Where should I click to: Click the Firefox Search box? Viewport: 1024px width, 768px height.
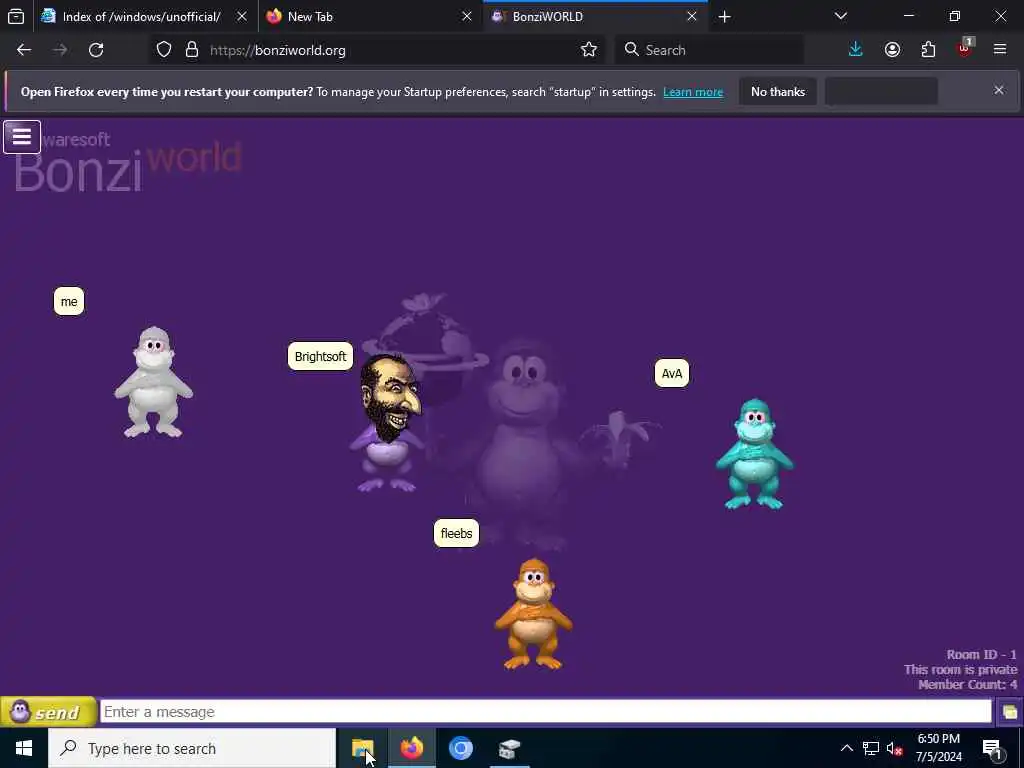coord(709,50)
